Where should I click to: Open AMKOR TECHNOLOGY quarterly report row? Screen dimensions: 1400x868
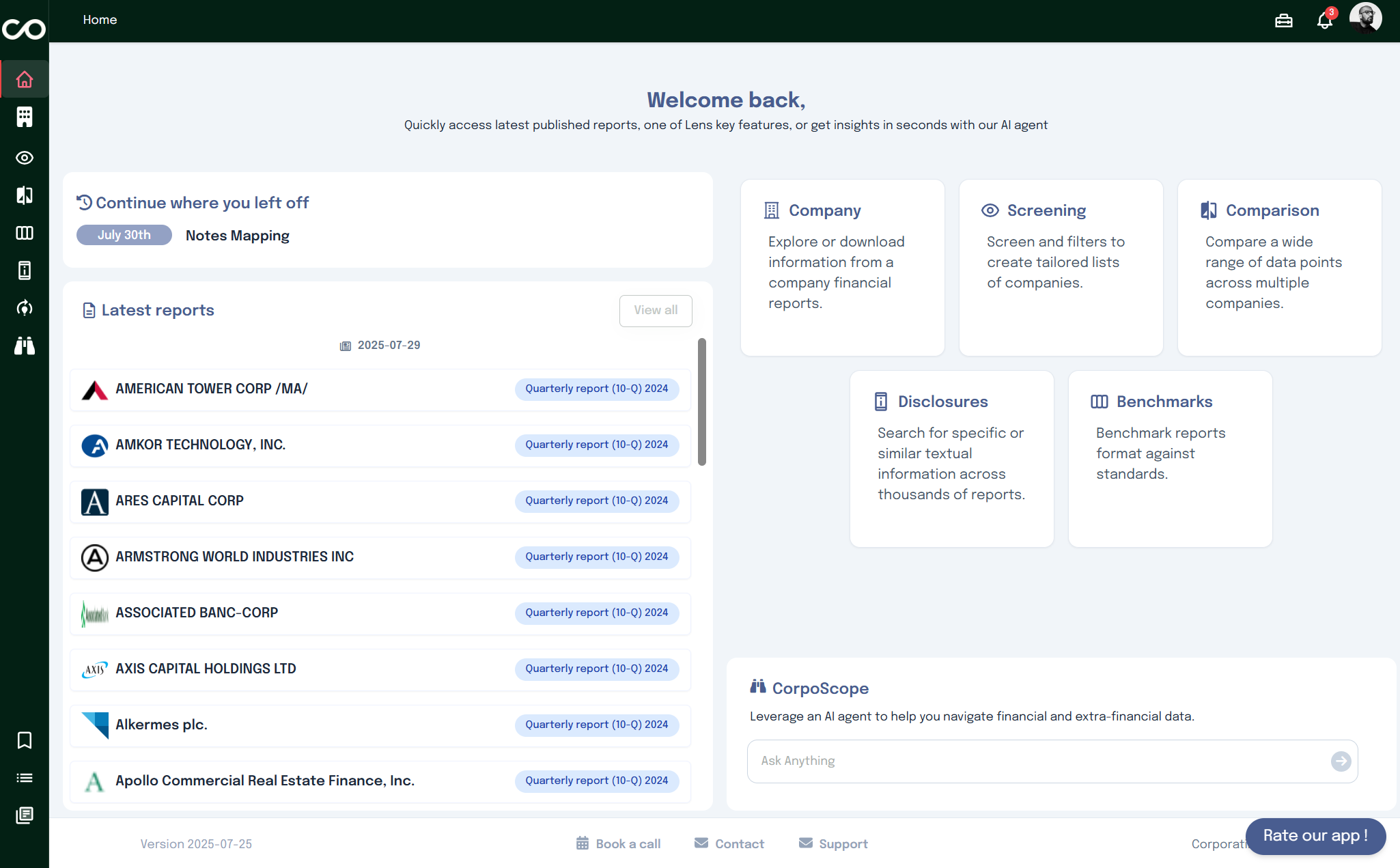click(x=380, y=445)
